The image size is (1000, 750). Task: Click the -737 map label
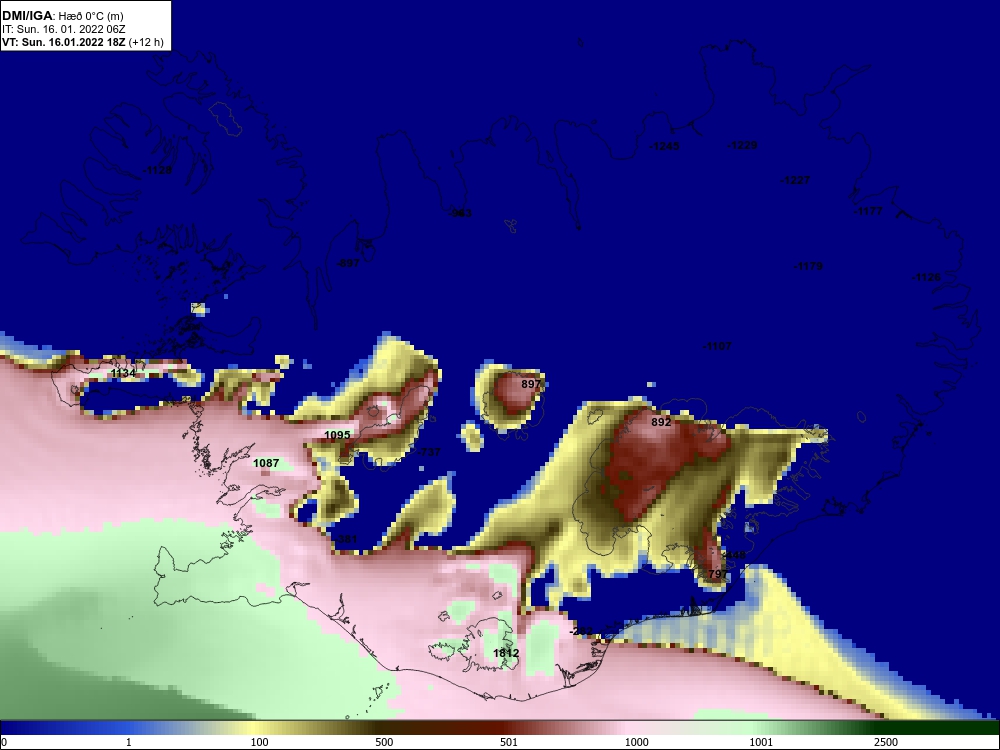coord(430,452)
